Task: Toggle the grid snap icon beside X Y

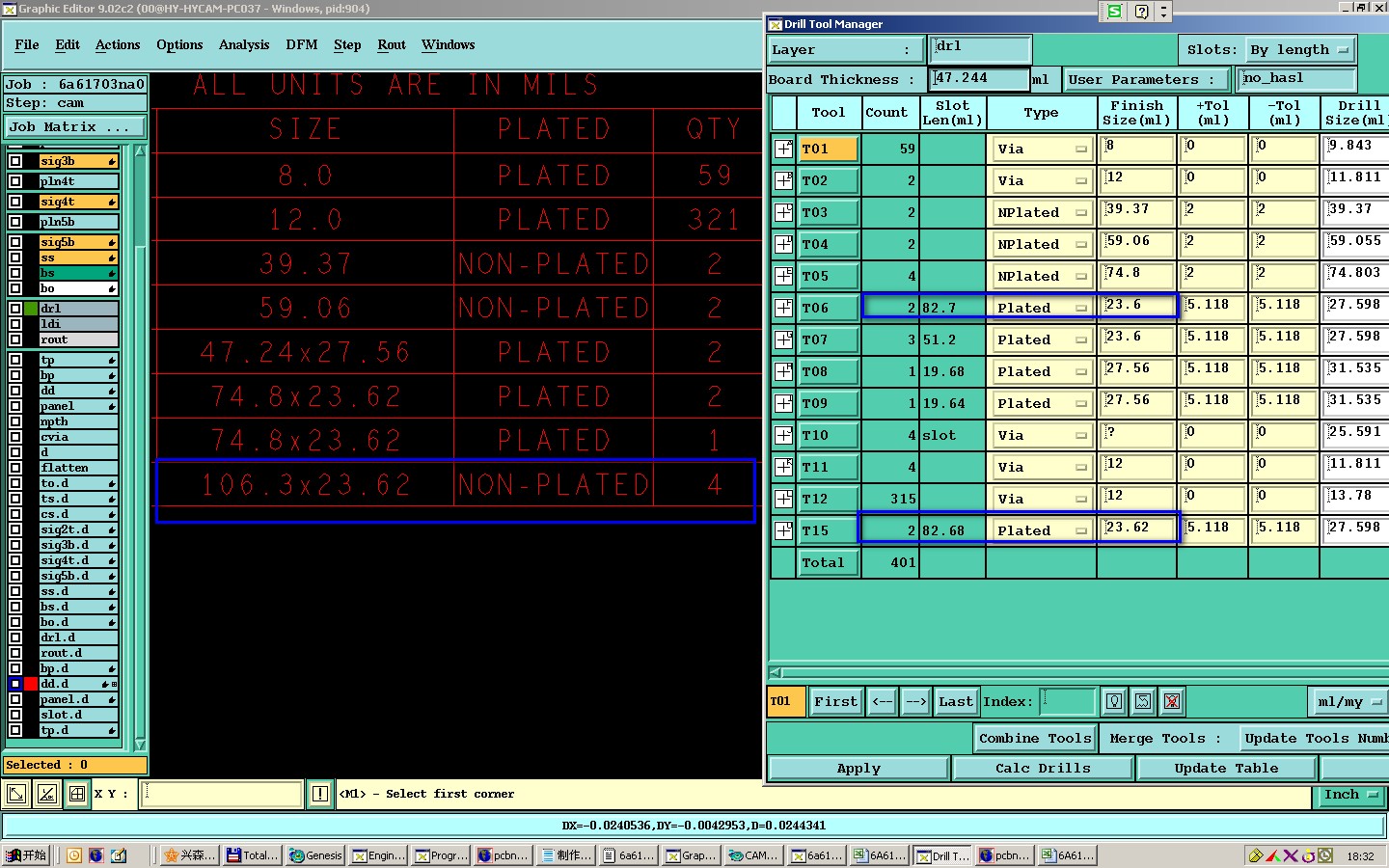Action: (x=77, y=794)
